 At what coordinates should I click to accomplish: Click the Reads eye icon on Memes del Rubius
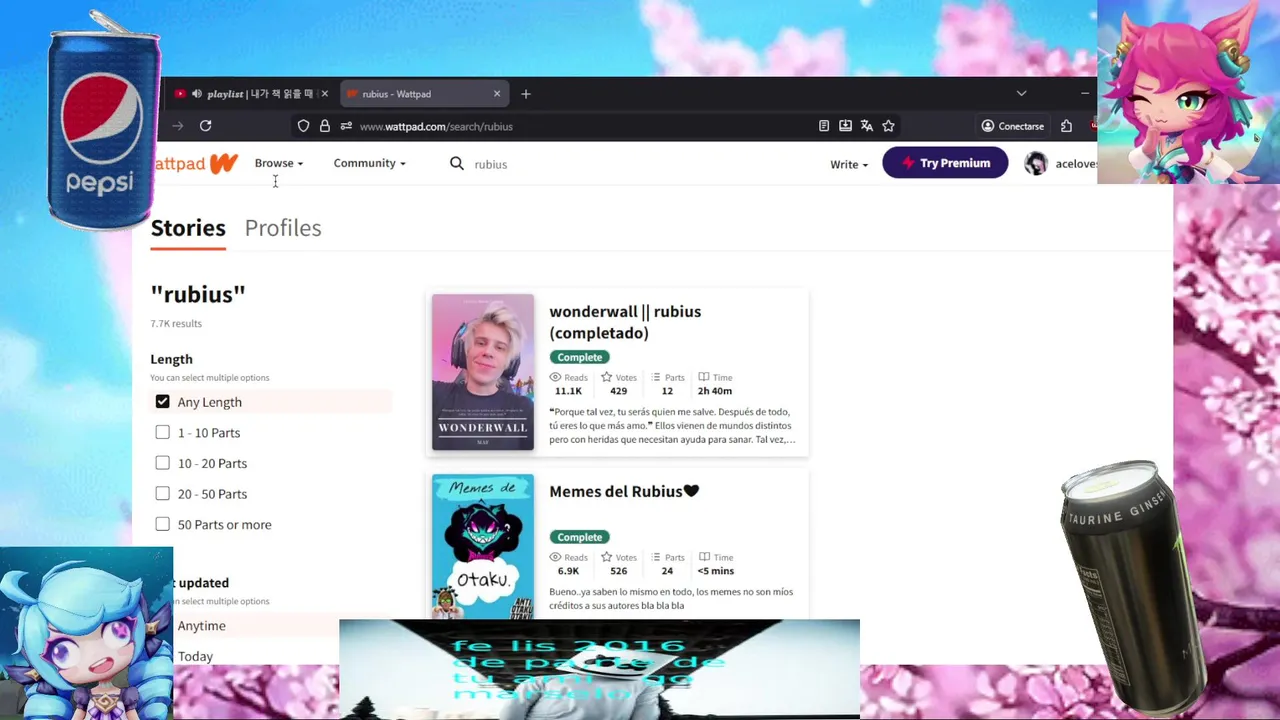point(555,557)
